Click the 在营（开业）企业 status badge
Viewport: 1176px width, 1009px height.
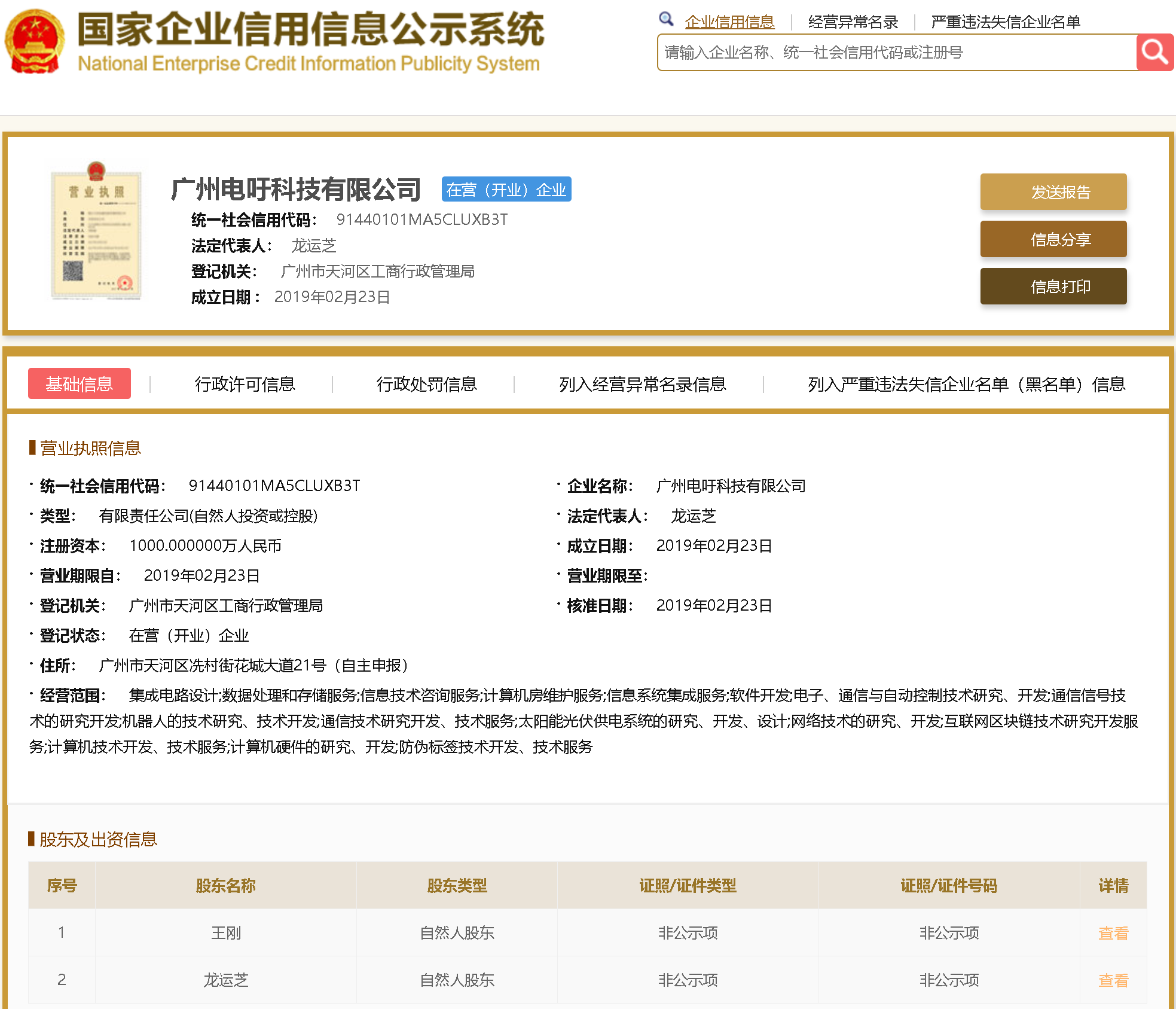pos(506,189)
